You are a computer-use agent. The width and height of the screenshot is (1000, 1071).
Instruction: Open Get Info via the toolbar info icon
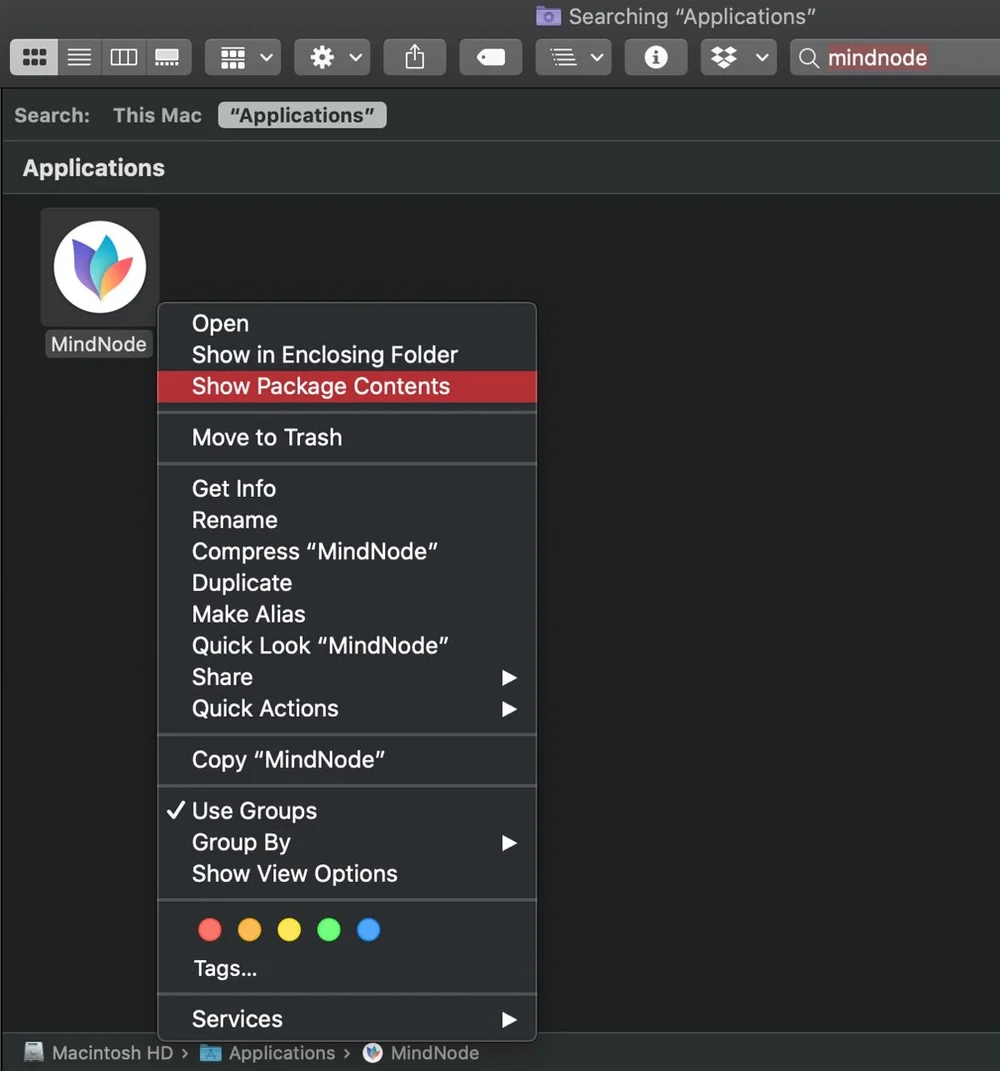click(x=655, y=57)
